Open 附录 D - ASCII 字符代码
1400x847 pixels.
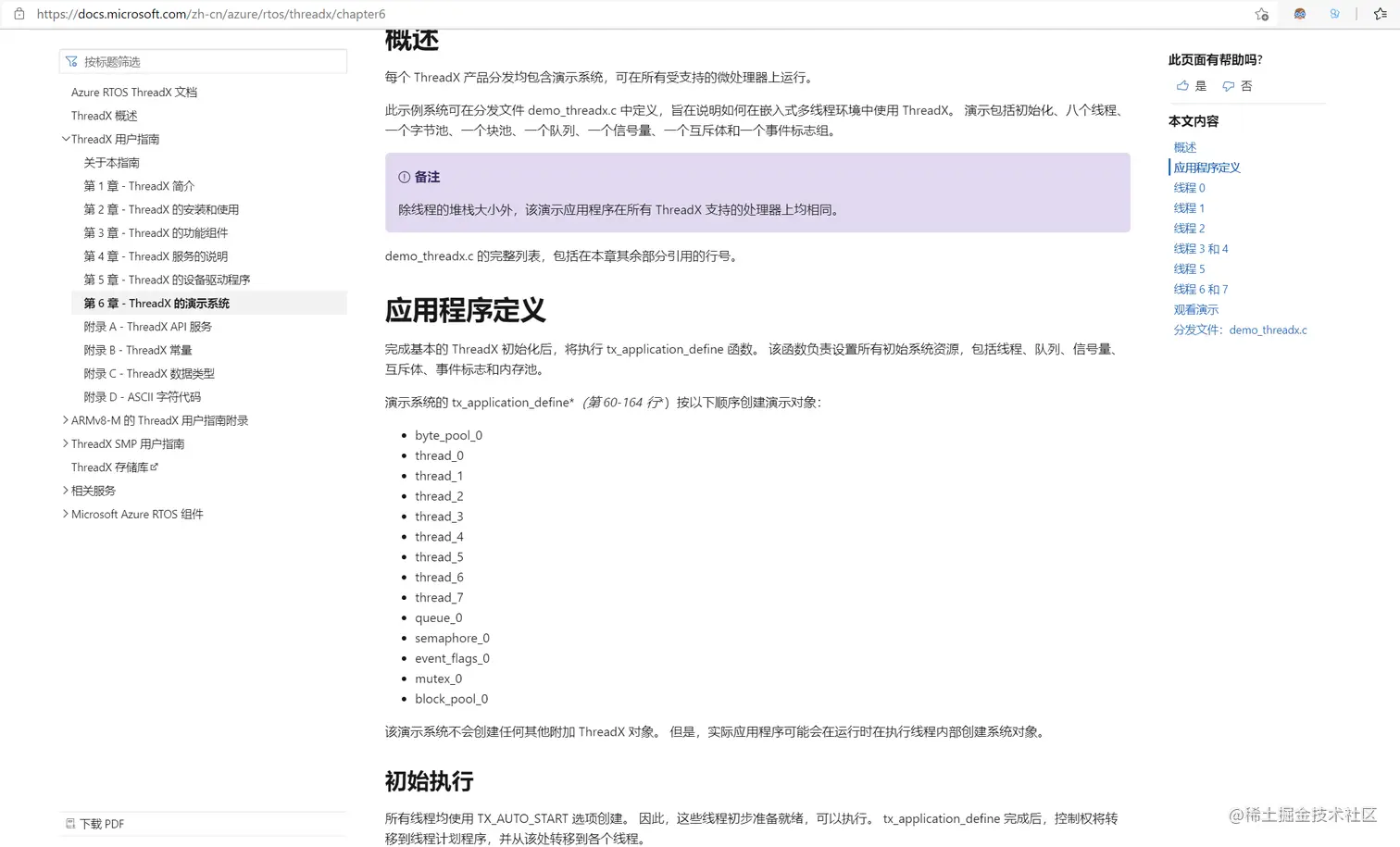143,396
